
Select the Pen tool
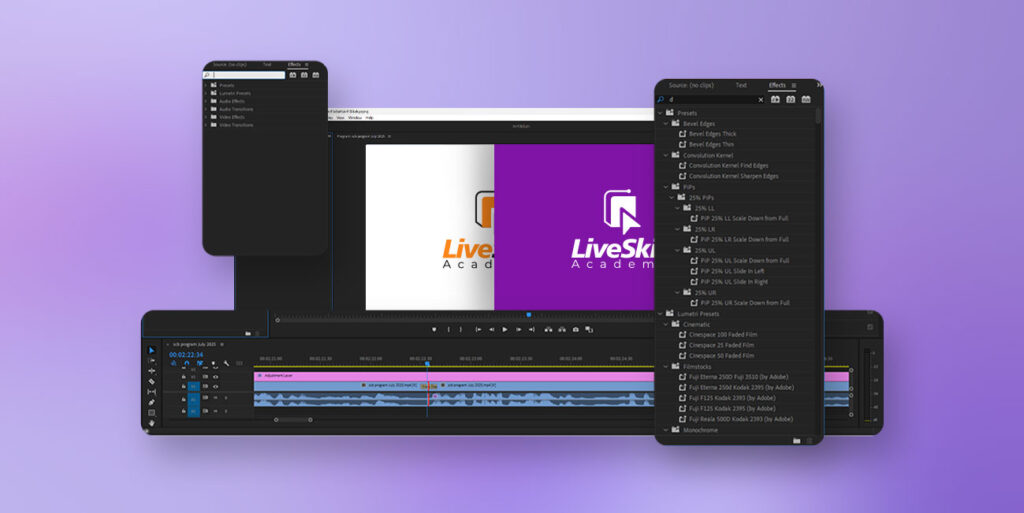click(x=152, y=403)
